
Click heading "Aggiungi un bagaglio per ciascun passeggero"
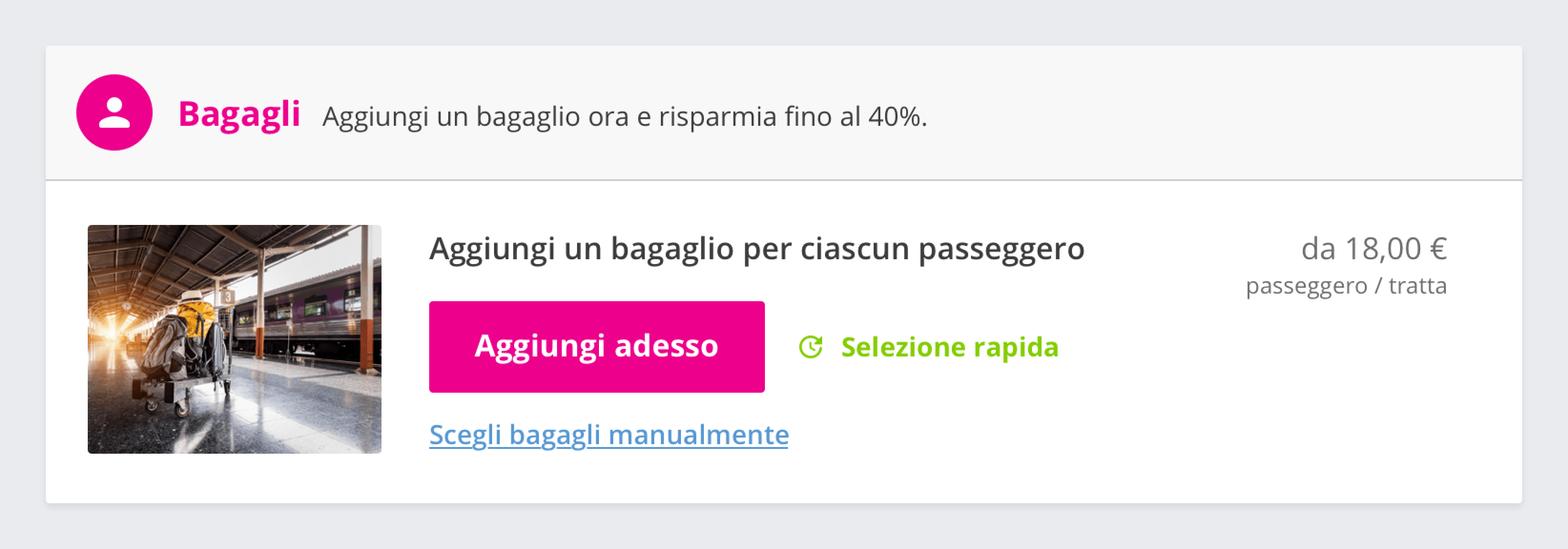(x=756, y=249)
